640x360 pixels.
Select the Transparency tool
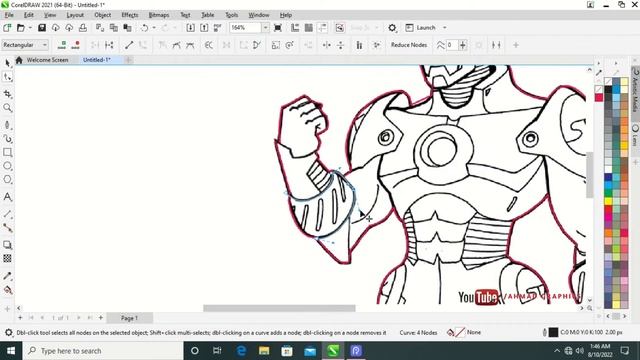tap(7, 258)
